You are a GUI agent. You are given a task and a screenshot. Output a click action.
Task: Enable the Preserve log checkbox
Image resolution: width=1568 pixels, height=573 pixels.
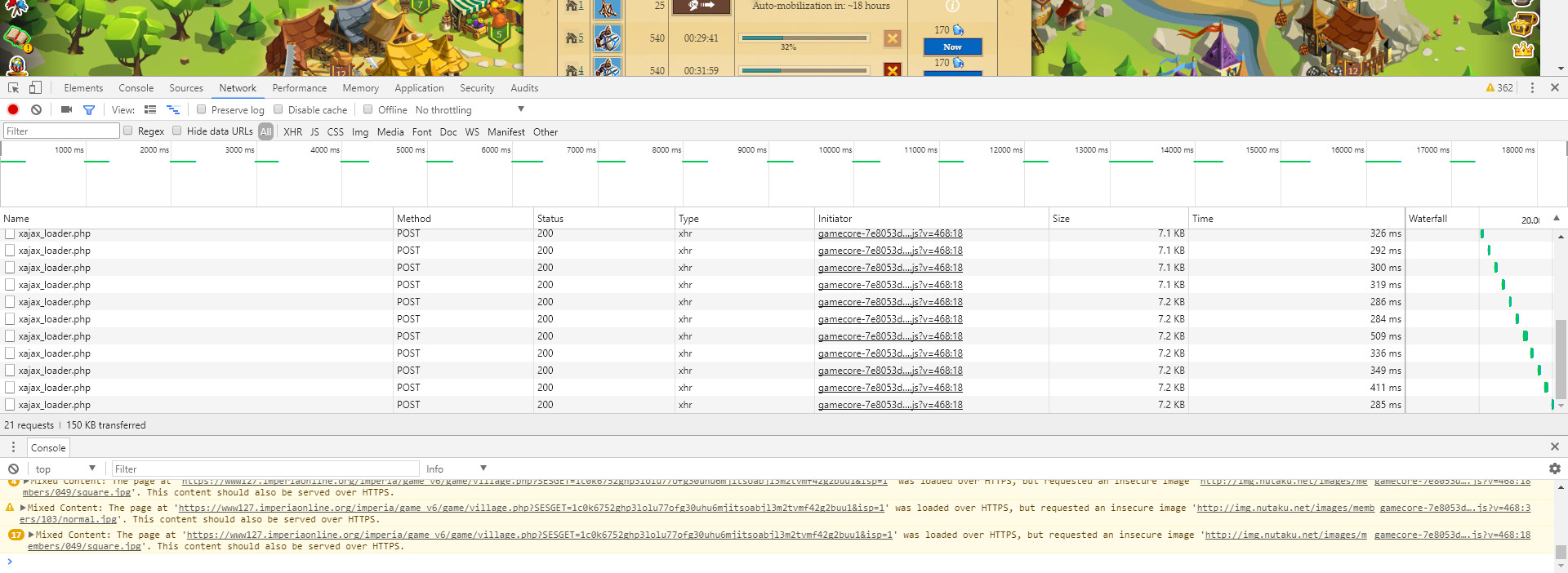tap(201, 109)
